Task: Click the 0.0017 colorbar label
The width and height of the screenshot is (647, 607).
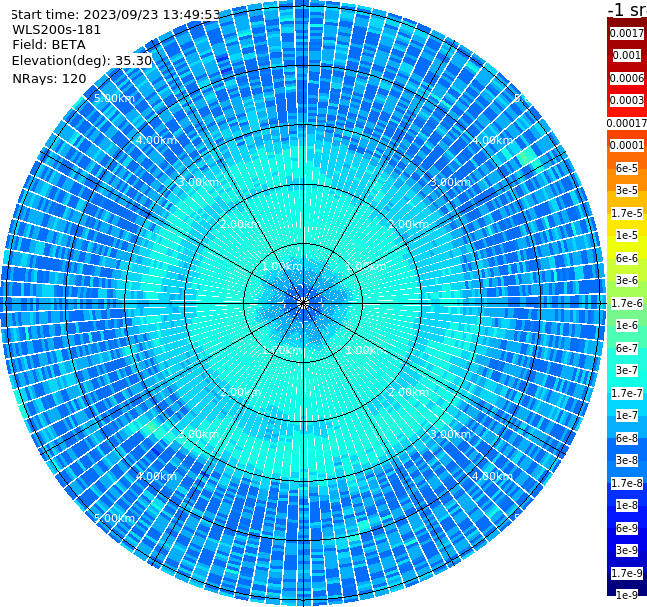Action: pos(627,33)
